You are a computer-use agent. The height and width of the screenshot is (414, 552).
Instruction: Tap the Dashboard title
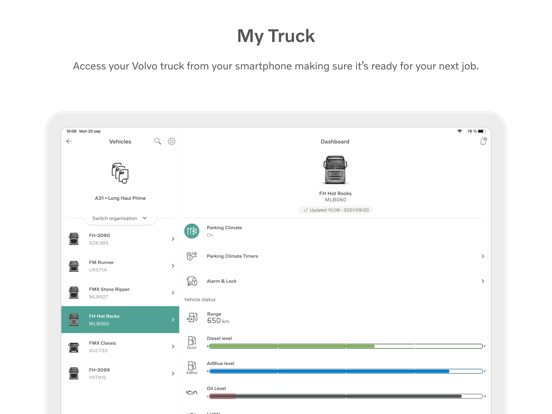pos(335,142)
